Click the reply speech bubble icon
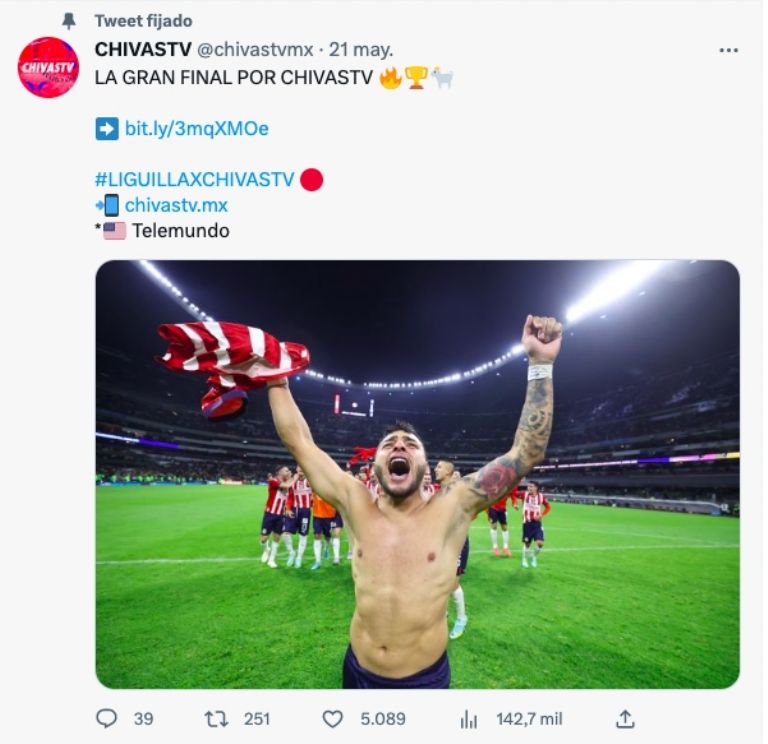768x744 pixels. [x=106, y=718]
